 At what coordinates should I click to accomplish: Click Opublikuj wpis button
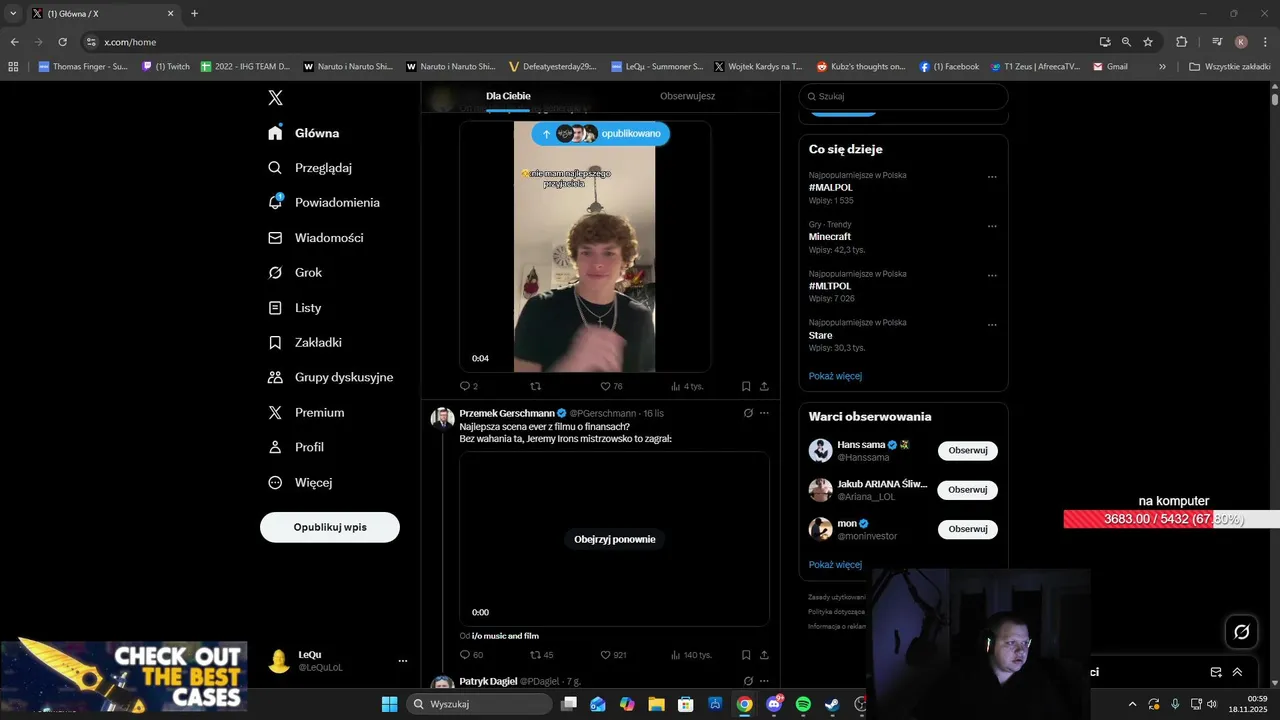click(x=330, y=527)
